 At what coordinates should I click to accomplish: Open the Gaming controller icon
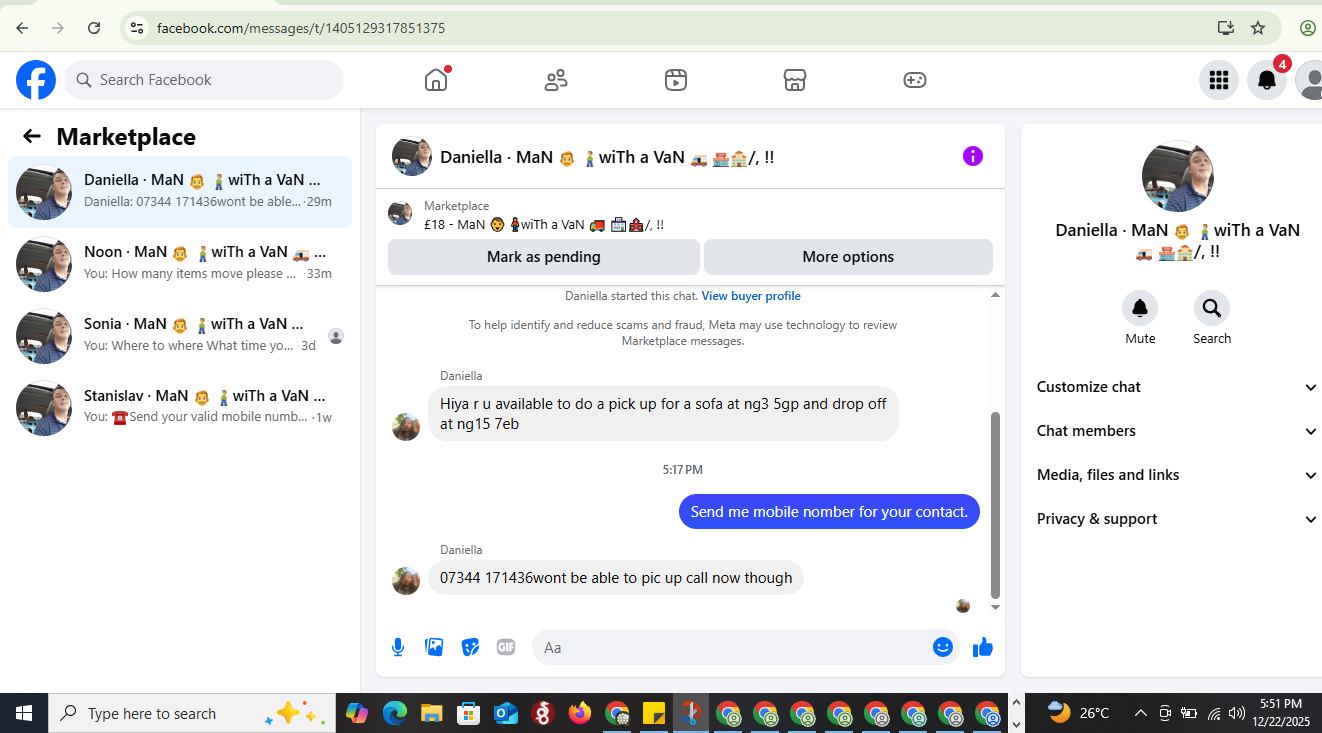[x=915, y=80]
